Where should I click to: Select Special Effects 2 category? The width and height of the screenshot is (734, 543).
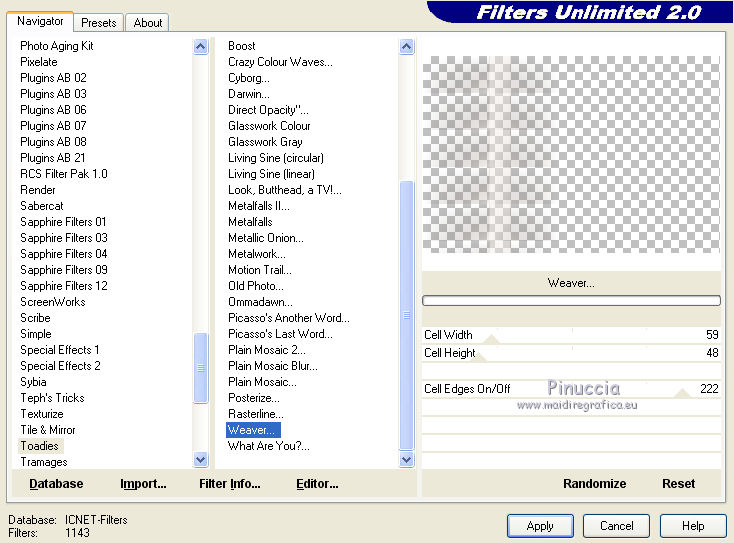click(x=60, y=366)
